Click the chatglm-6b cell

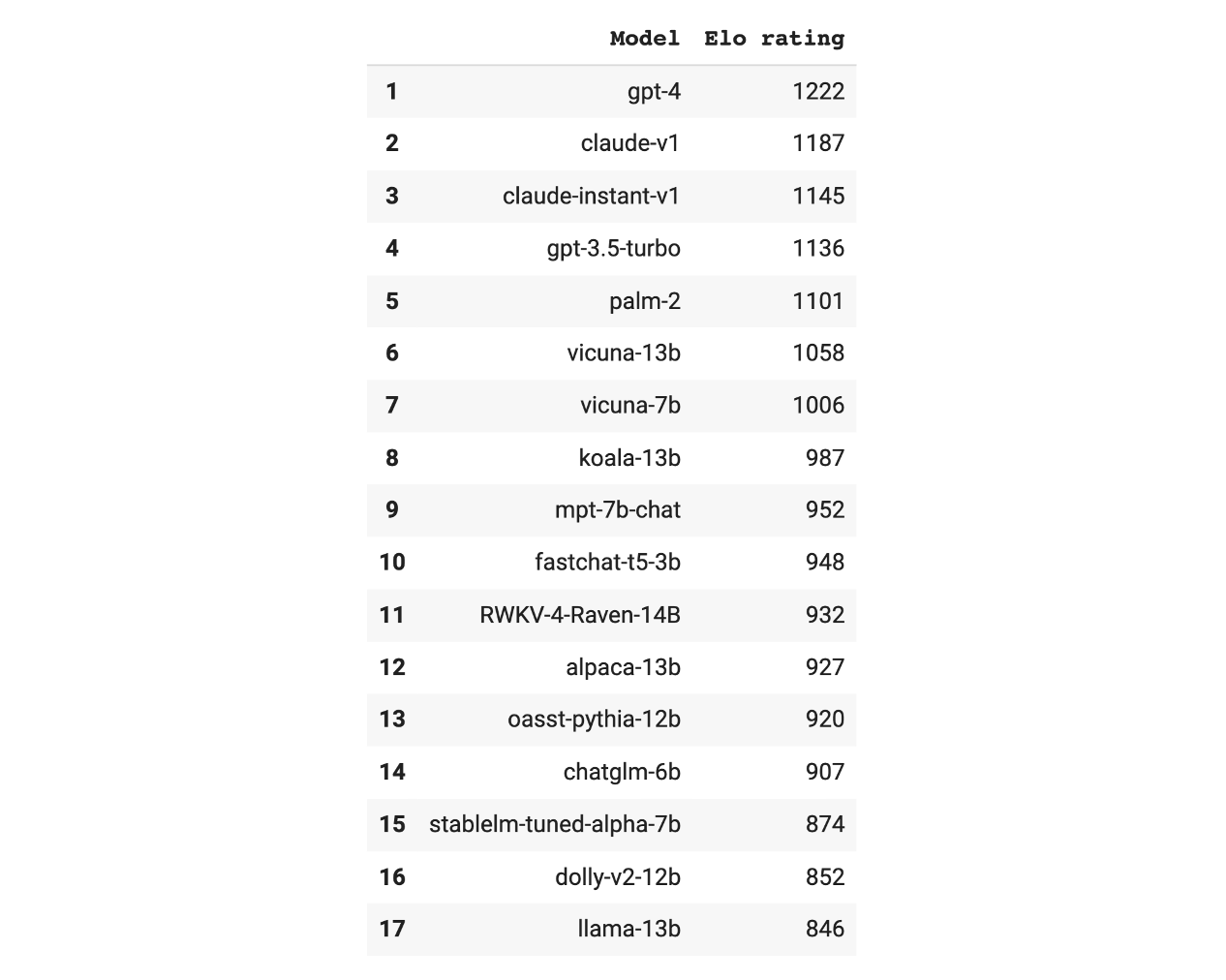click(622, 772)
